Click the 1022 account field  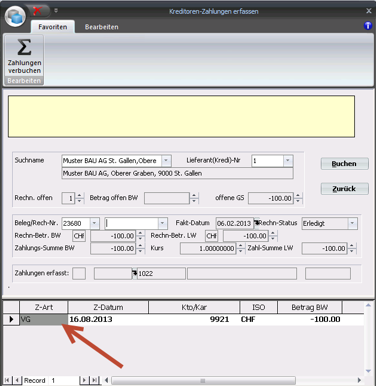pos(161,273)
